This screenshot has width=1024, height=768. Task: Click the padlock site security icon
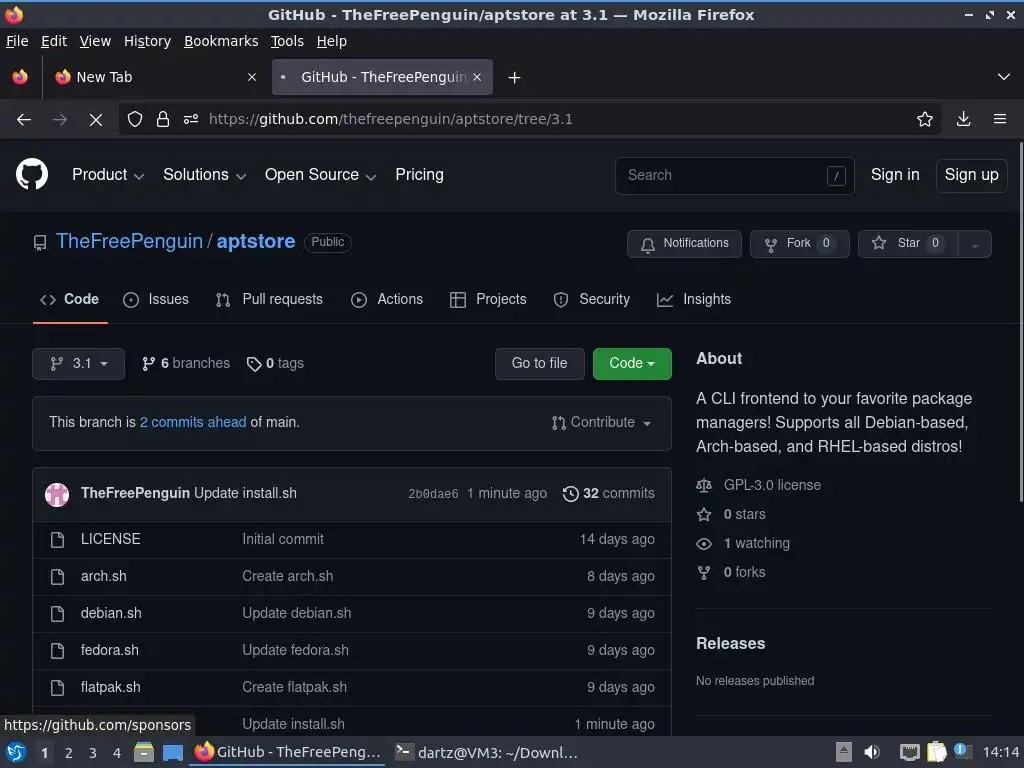(x=163, y=120)
